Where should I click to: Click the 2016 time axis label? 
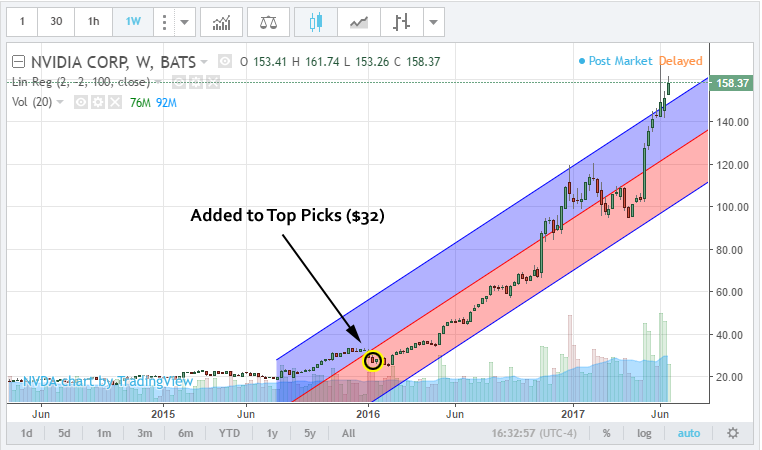point(368,414)
